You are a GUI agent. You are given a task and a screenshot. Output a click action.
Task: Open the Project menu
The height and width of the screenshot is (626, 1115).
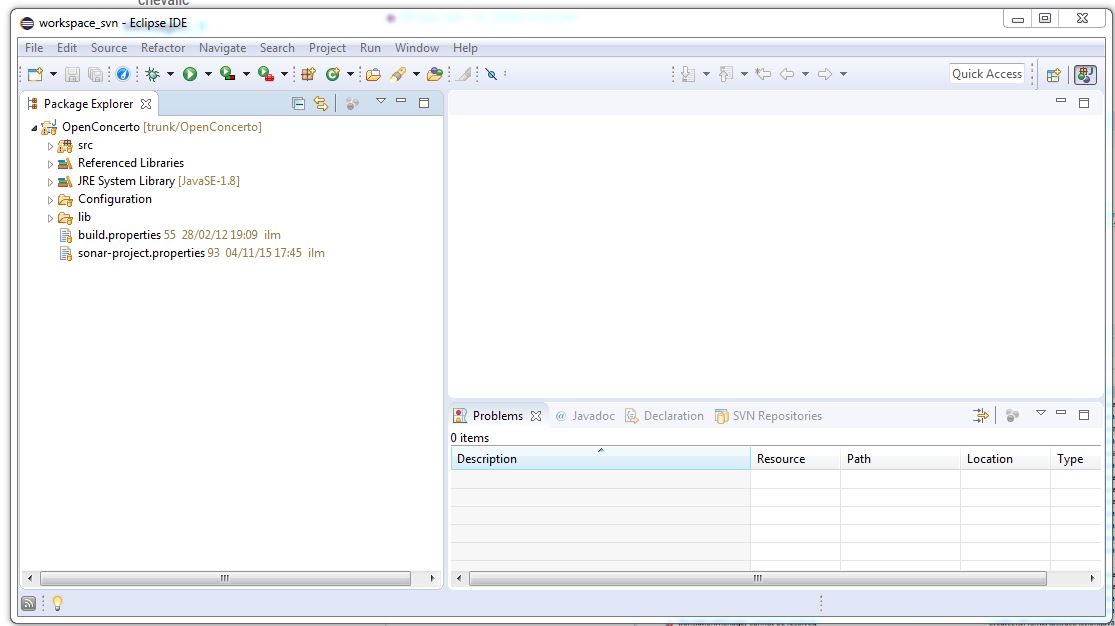point(327,48)
